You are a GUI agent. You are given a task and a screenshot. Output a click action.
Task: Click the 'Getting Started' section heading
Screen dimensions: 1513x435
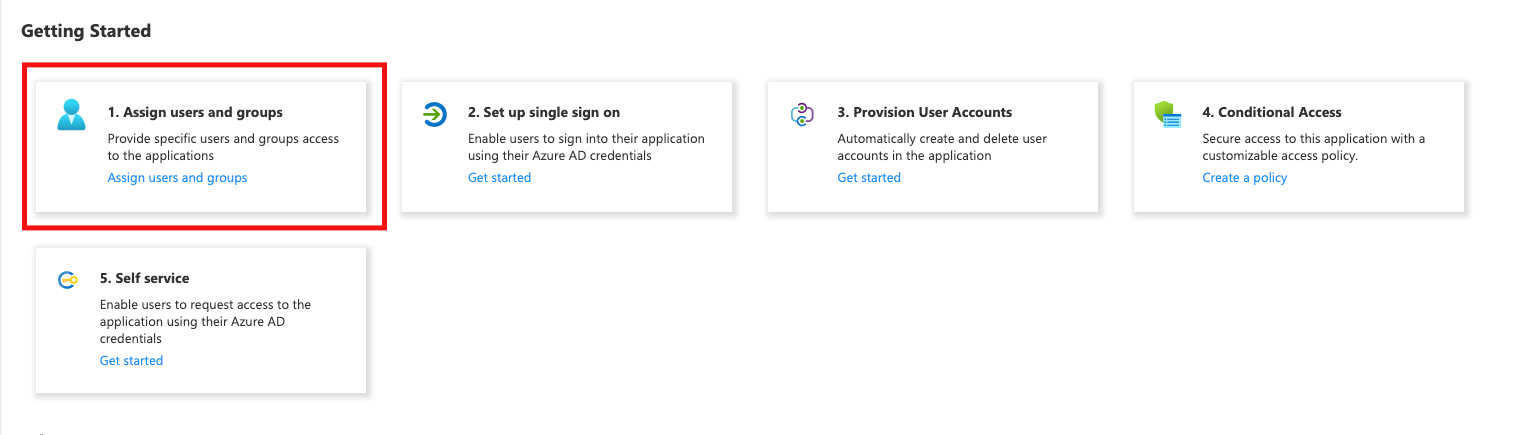(86, 31)
